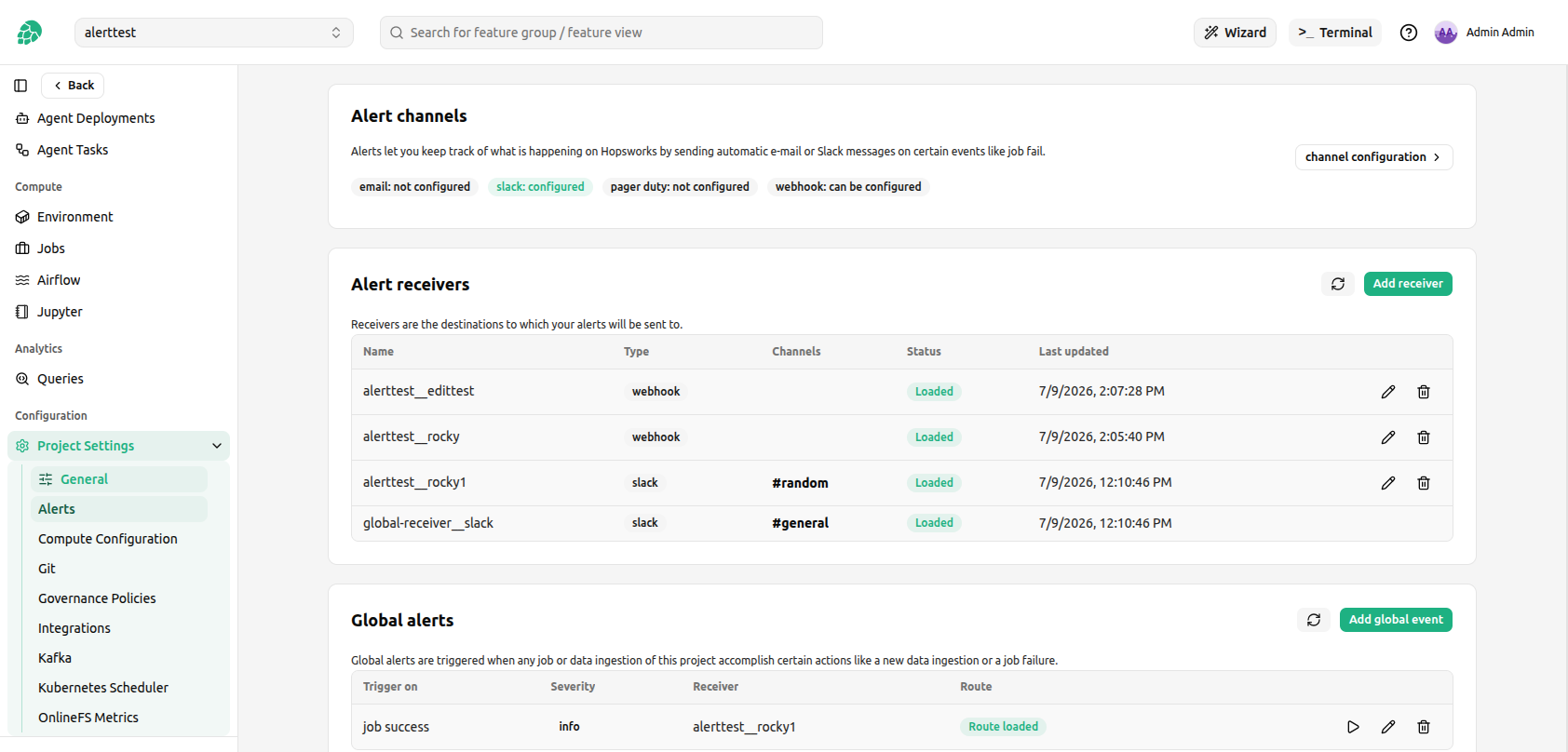The image size is (1568, 752).
Task: Refresh the Alert receivers list
Action: (x=1338, y=284)
